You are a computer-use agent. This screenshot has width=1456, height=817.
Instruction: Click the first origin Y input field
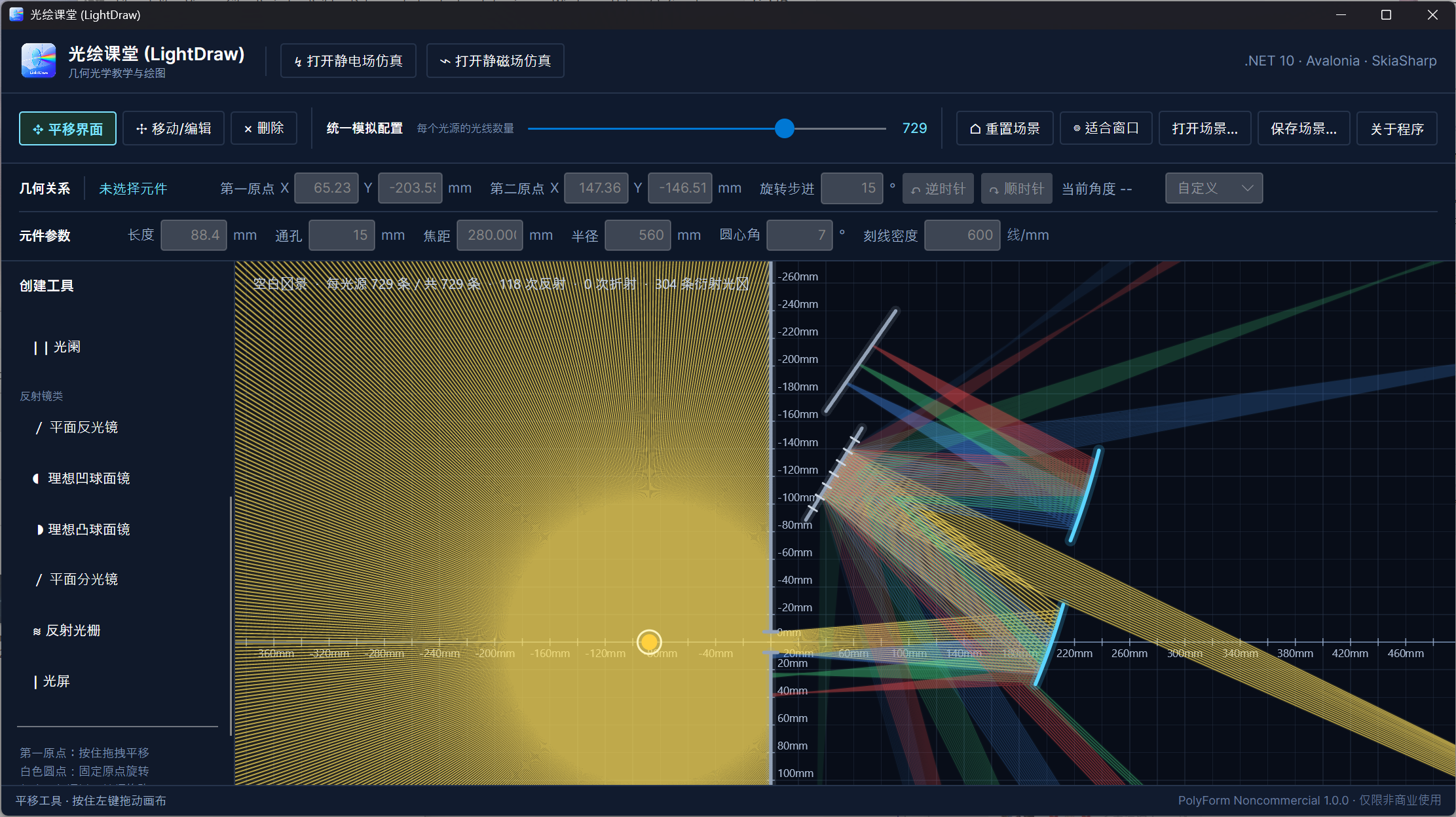tap(410, 188)
